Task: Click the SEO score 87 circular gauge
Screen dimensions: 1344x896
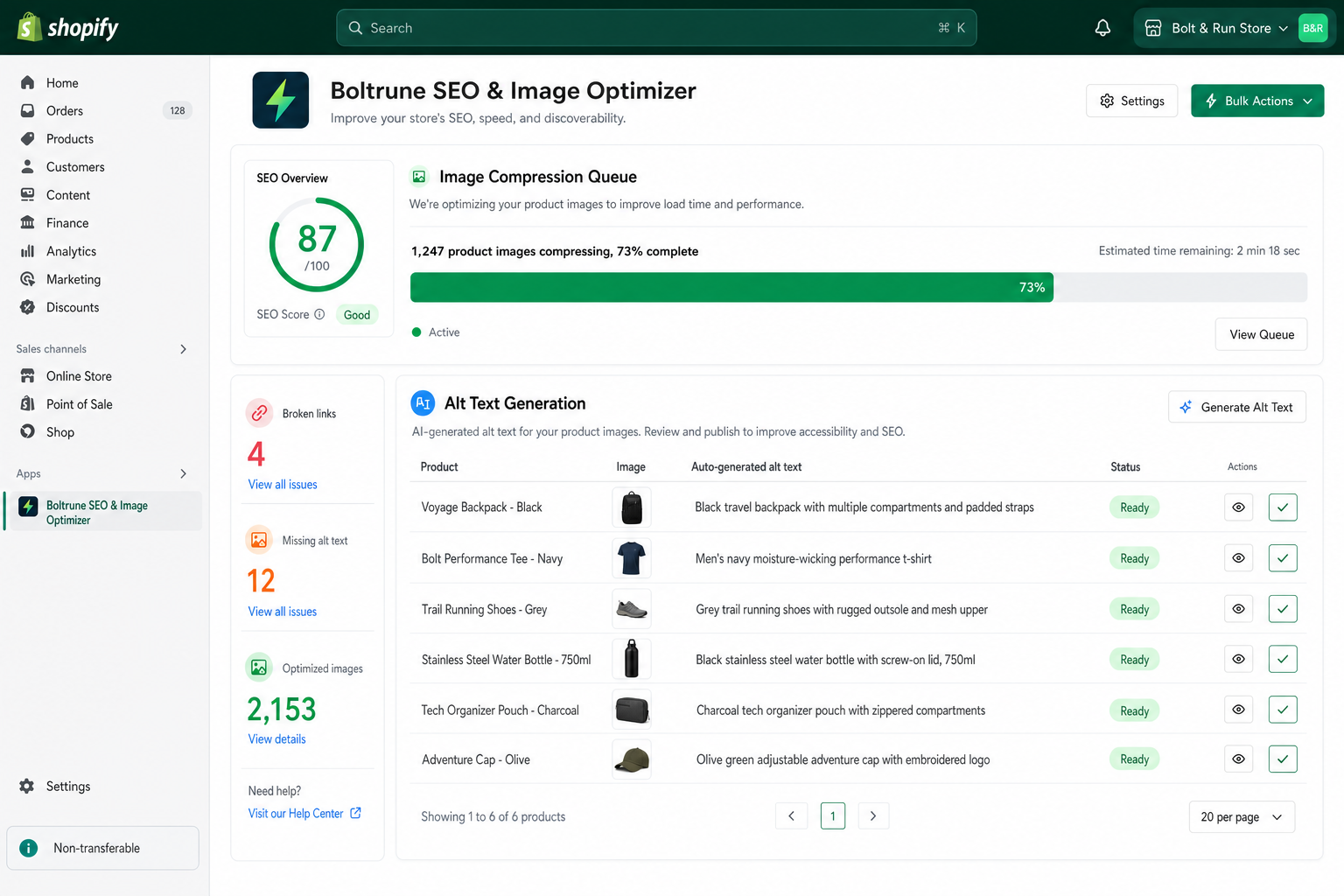Action: (x=317, y=245)
